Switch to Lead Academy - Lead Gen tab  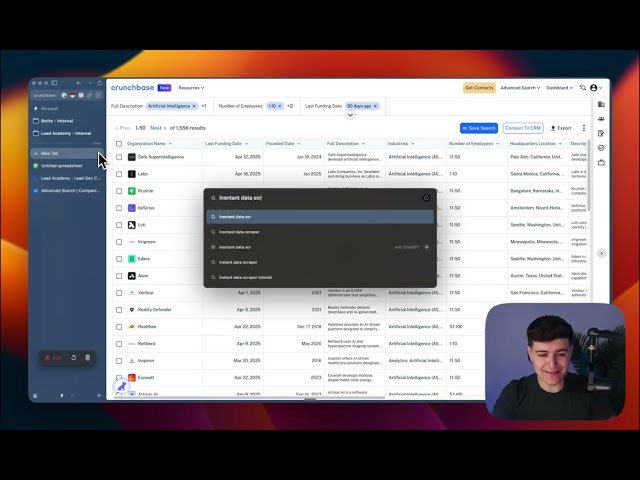click(x=67, y=178)
